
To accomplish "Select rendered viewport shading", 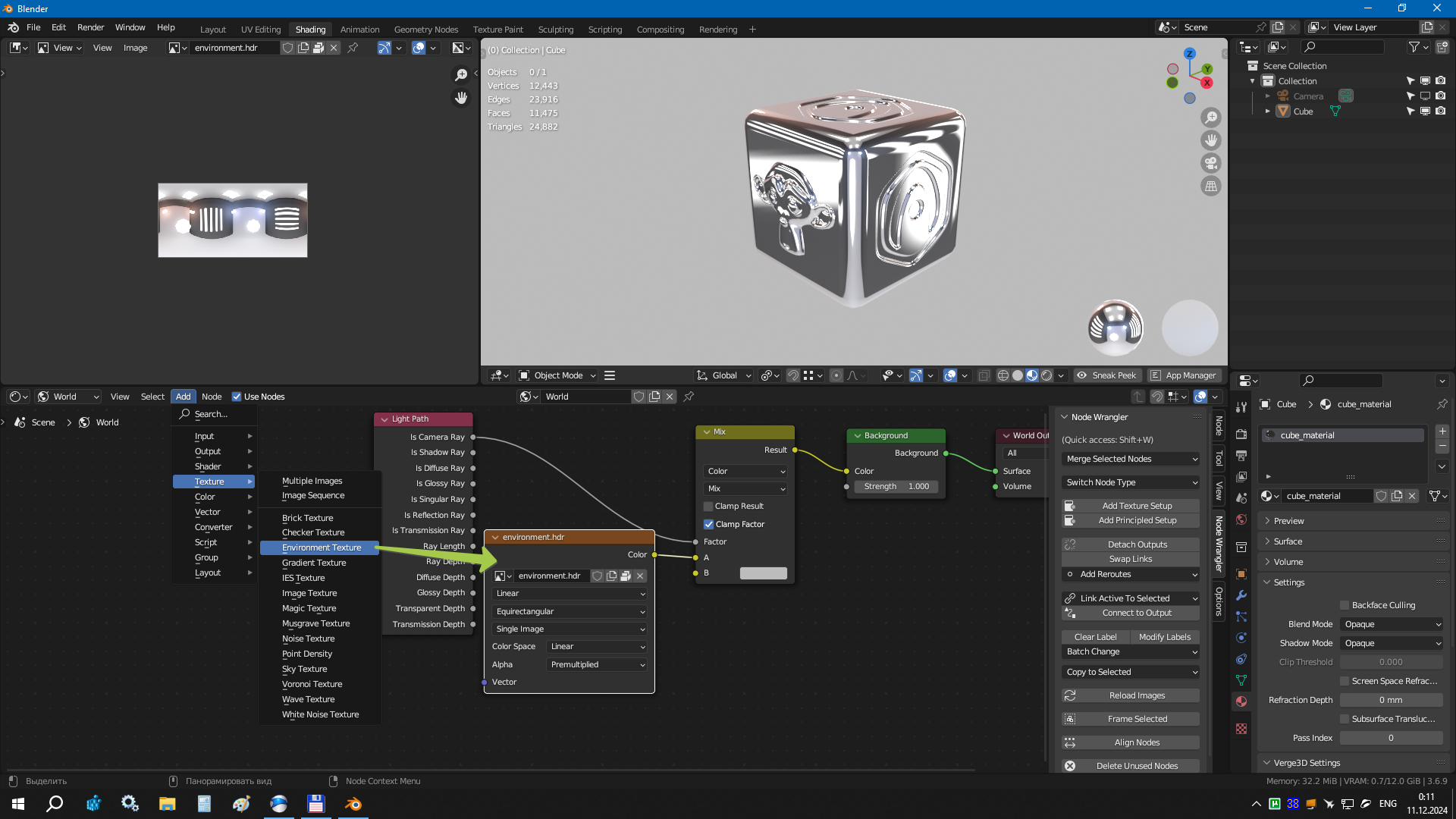I will point(1046,375).
